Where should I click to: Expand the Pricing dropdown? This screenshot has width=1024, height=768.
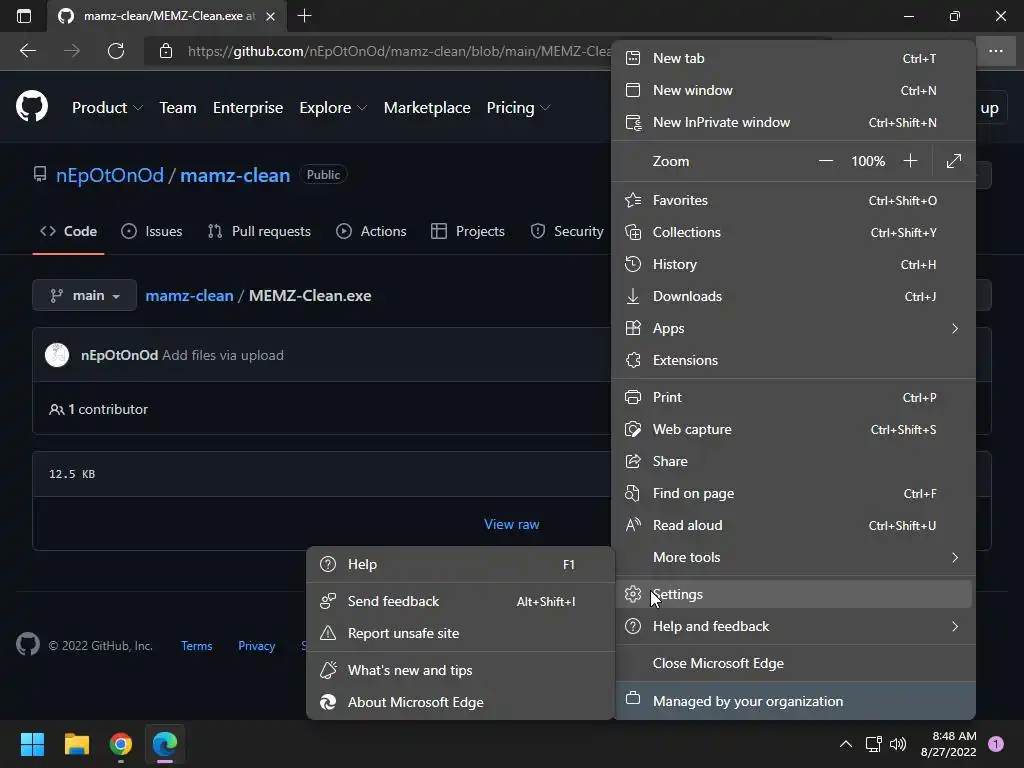click(518, 108)
